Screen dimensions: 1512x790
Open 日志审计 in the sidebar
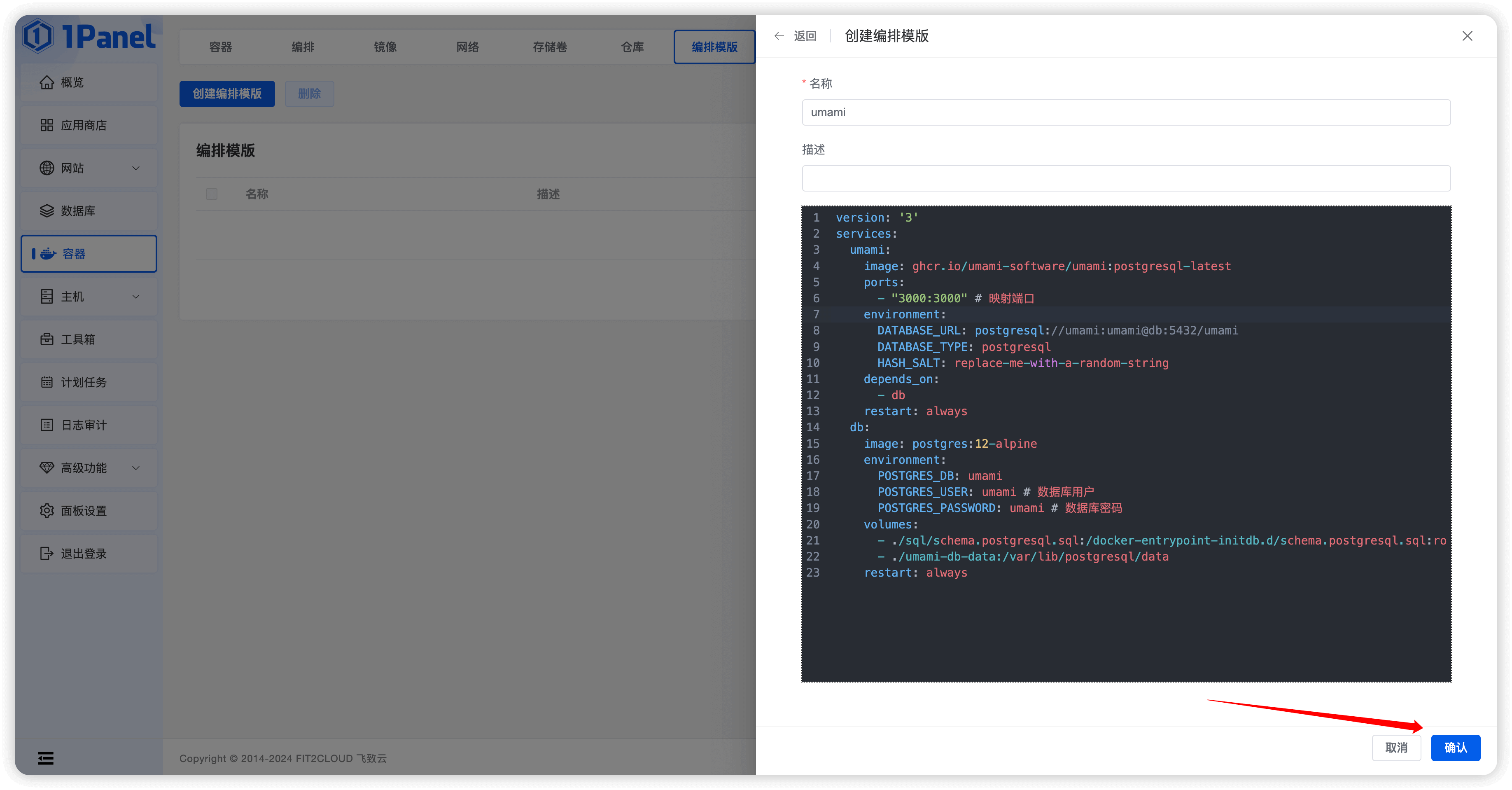pyautogui.click(x=89, y=425)
